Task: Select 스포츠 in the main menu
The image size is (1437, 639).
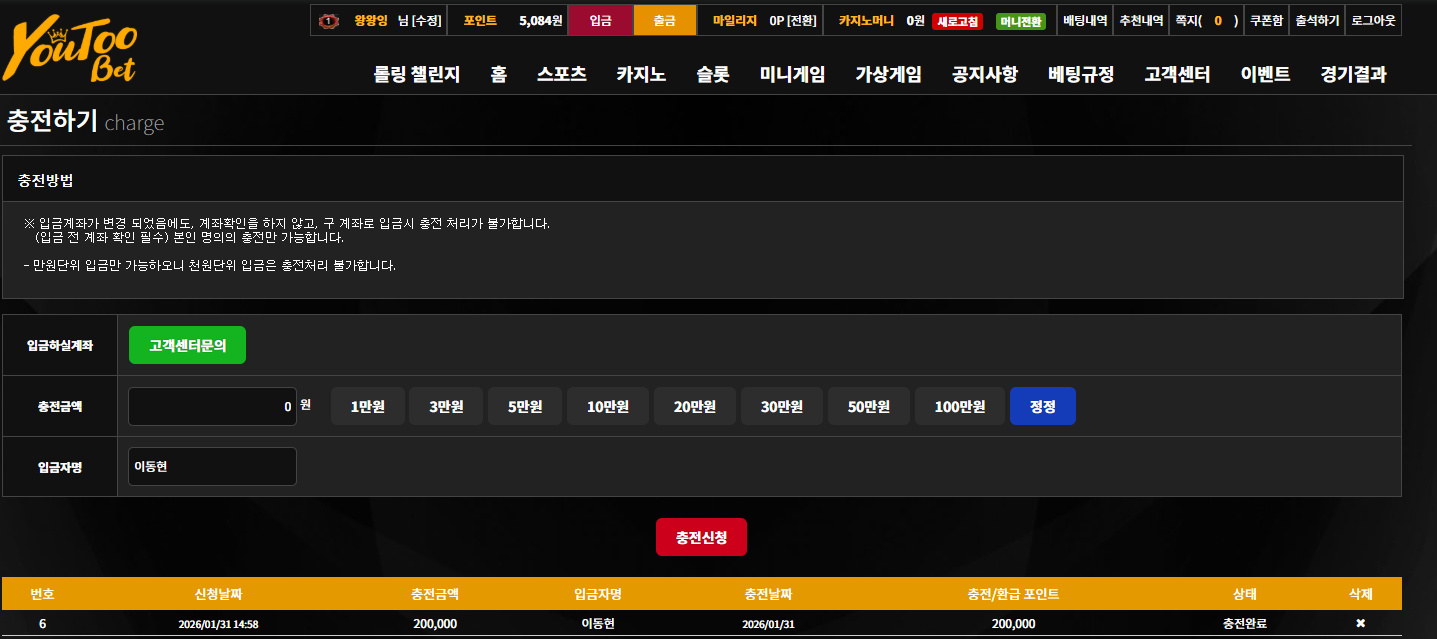Action: point(561,74)
